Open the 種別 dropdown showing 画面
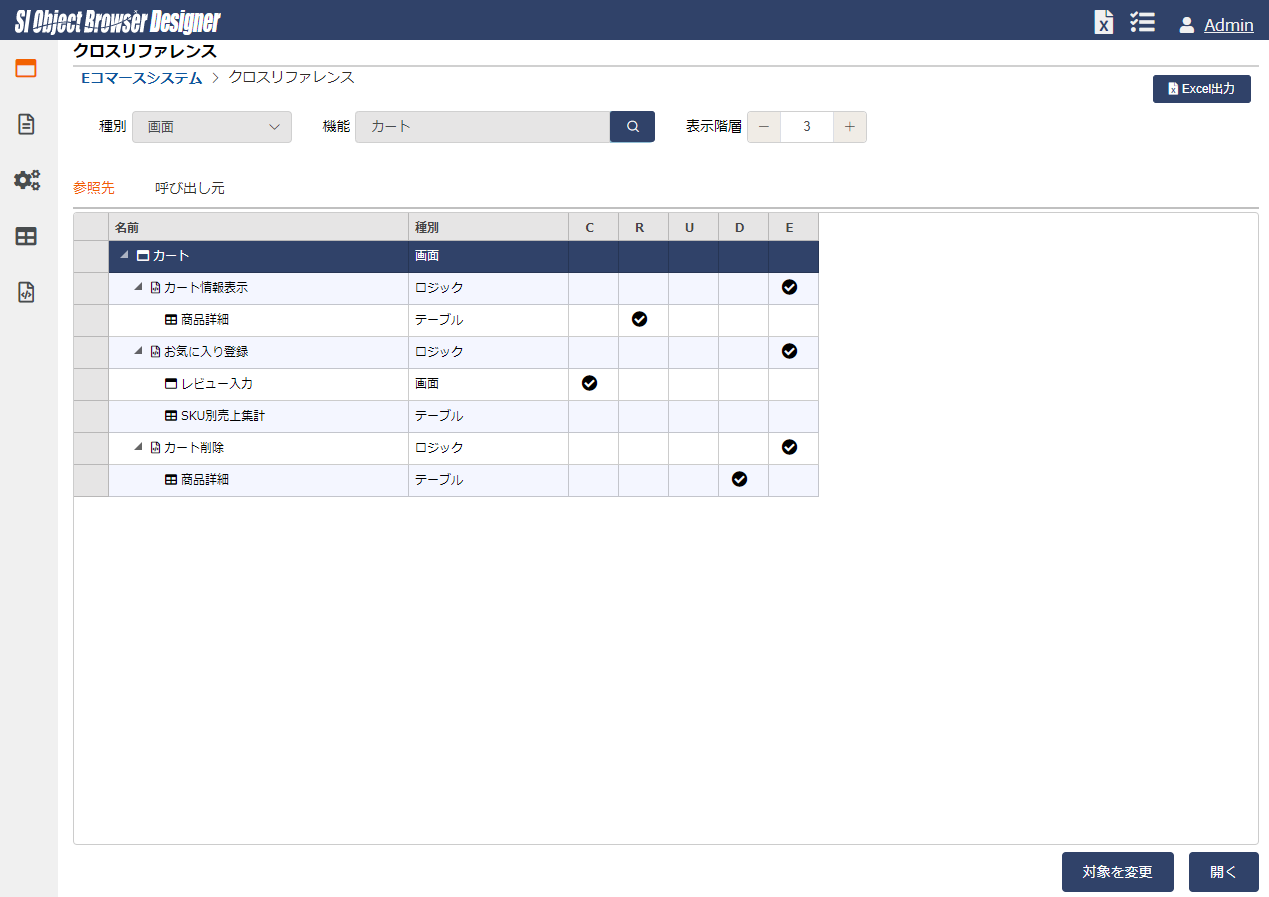This screenshot has width=1269, height=897. point(212,127)
